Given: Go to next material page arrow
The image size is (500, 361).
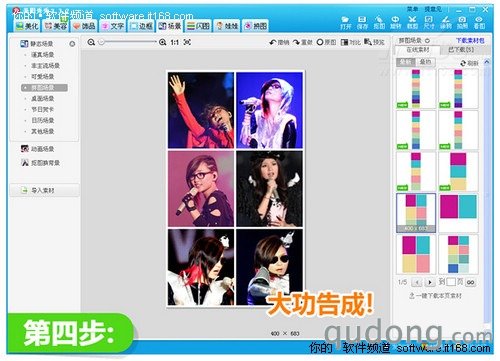Looking at the screenshot, I should click(430, 282).
